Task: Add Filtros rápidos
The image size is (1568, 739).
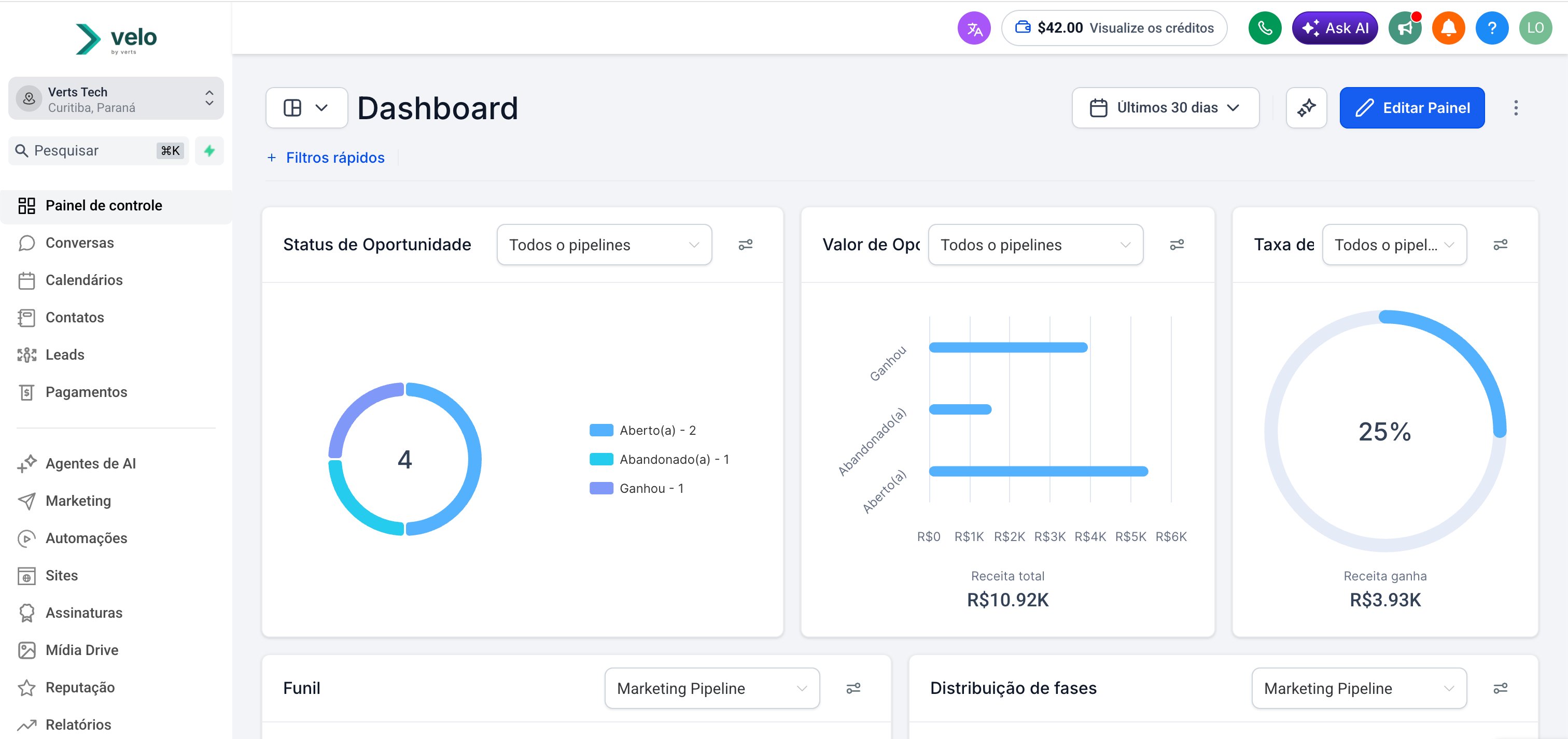Action: click(x=326, y=158)
